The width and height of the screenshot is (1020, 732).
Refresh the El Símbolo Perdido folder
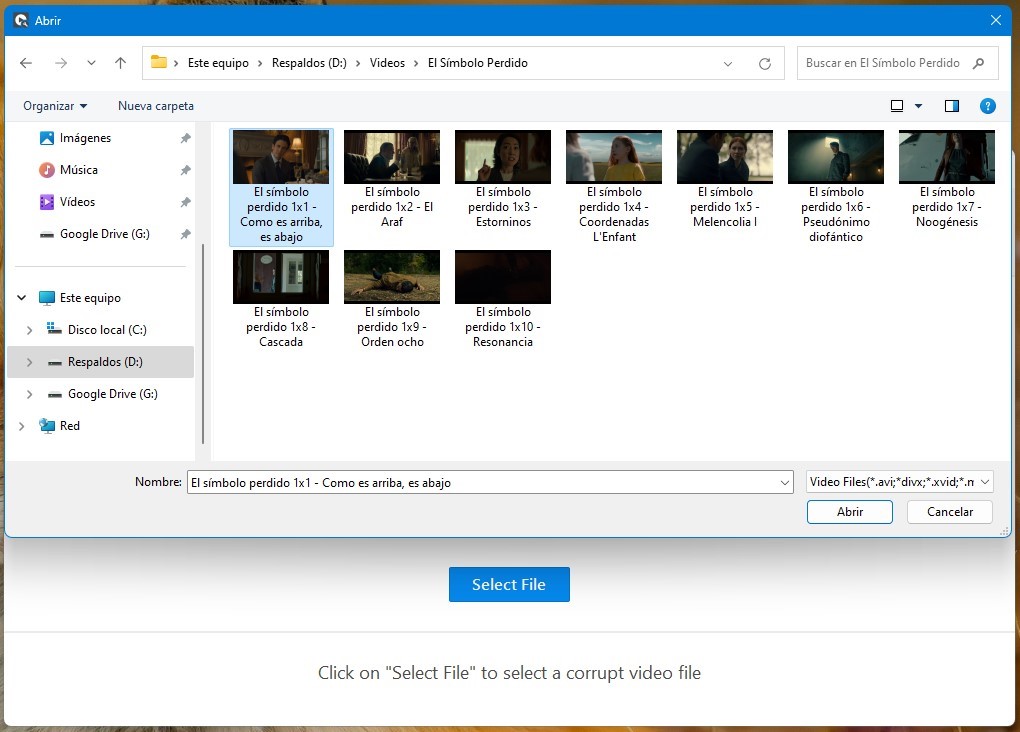click(x=765, y=63)
